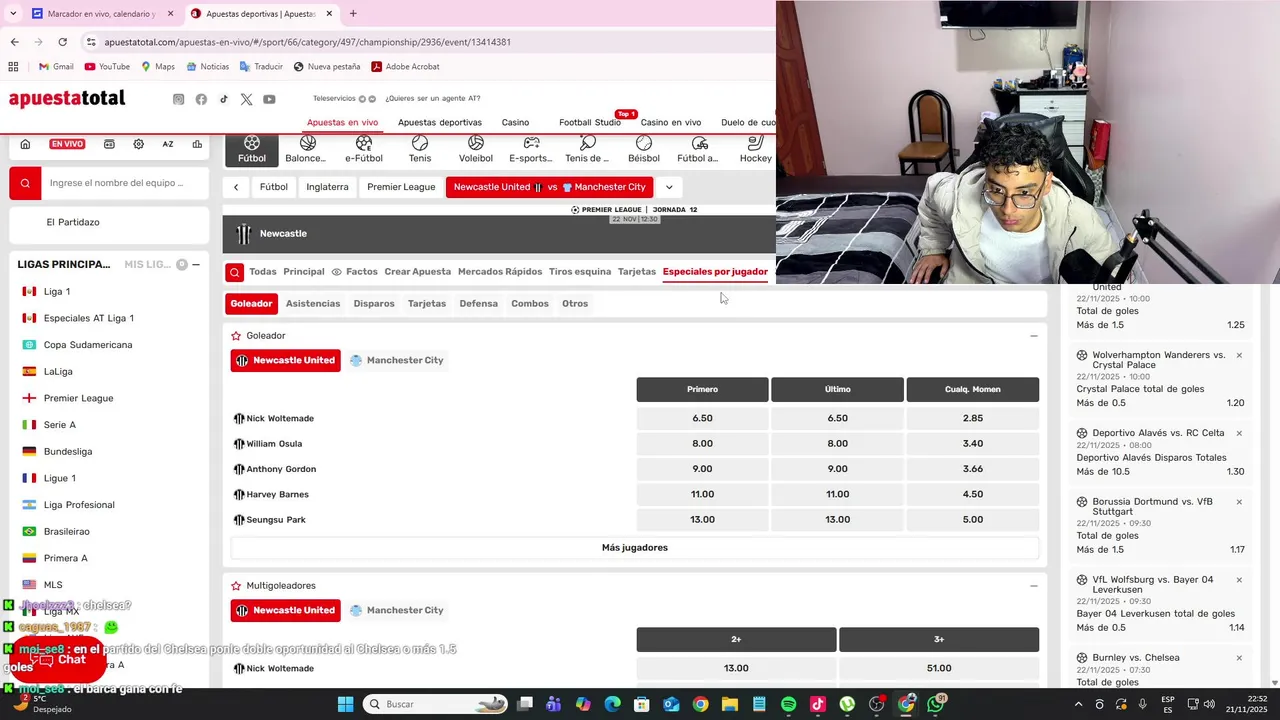Switch to the Crear Apuesta tab

(x=418, y=272)
